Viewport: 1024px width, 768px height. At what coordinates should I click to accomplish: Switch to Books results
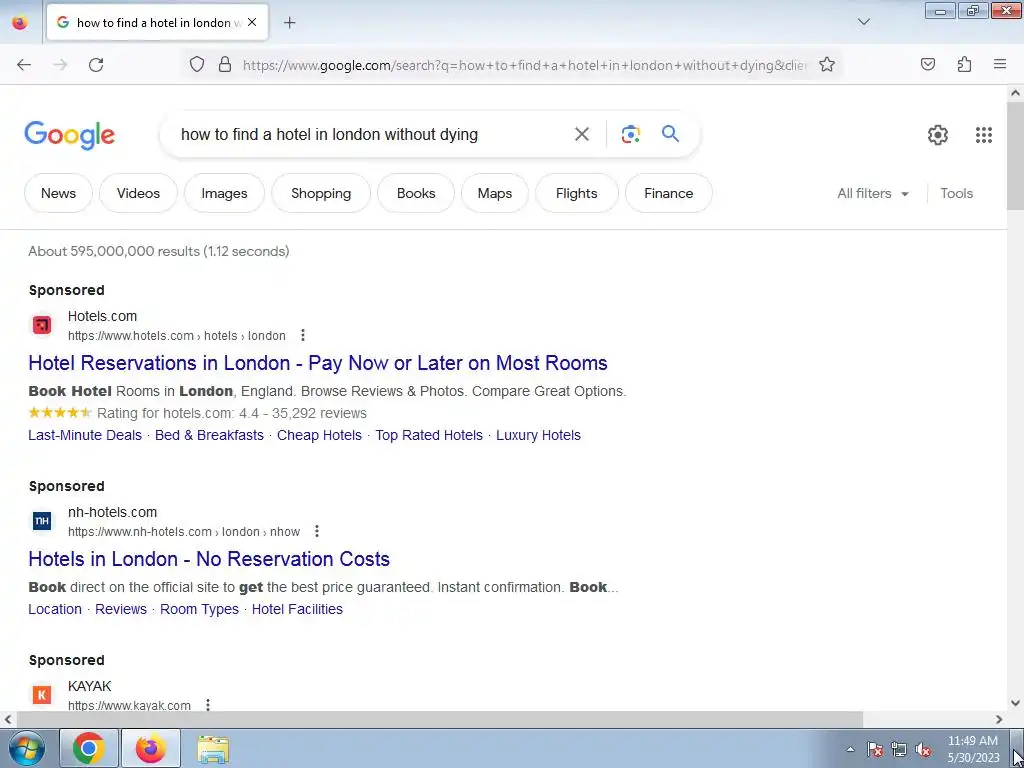pyautogui.click(x=415, y=193)
